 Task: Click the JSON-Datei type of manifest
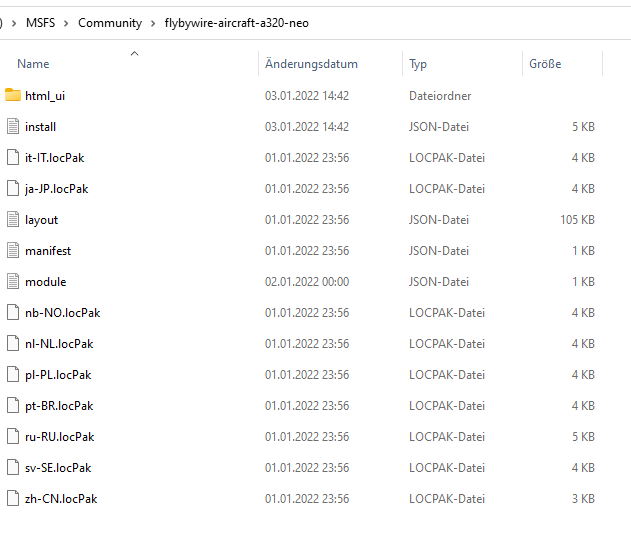[x=439, y=251]
